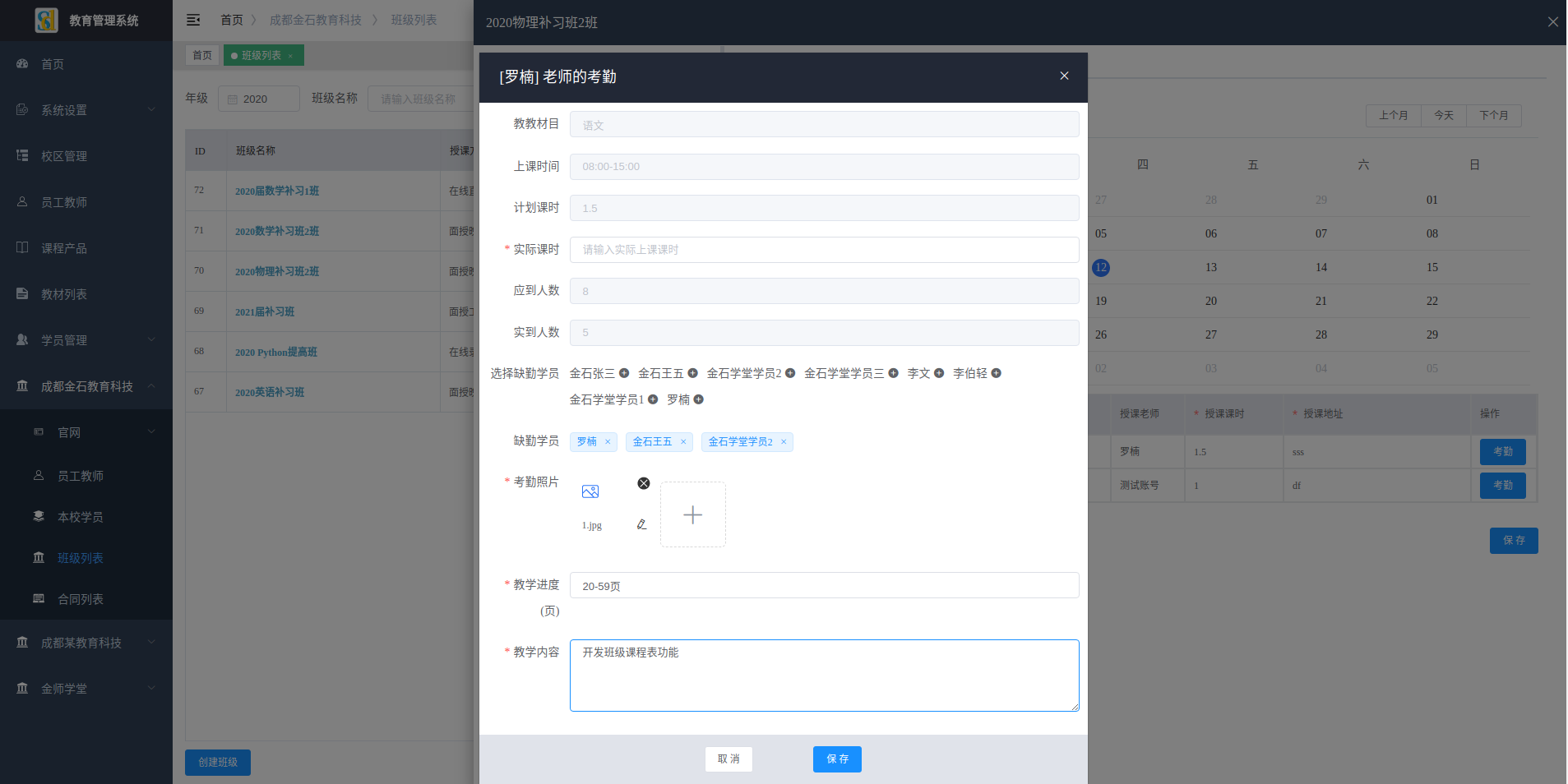Open 校区管理 sidebar item
The image size is (1568, 784).
[86, 156]
